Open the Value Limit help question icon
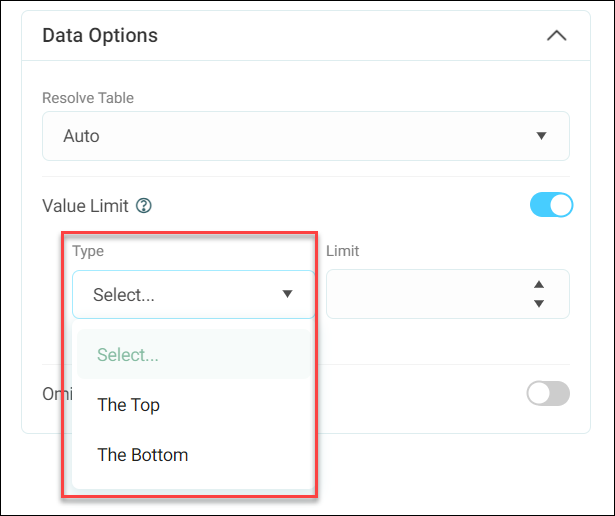The width and height of the screenshot is (615, 516). tap(144, 205)
